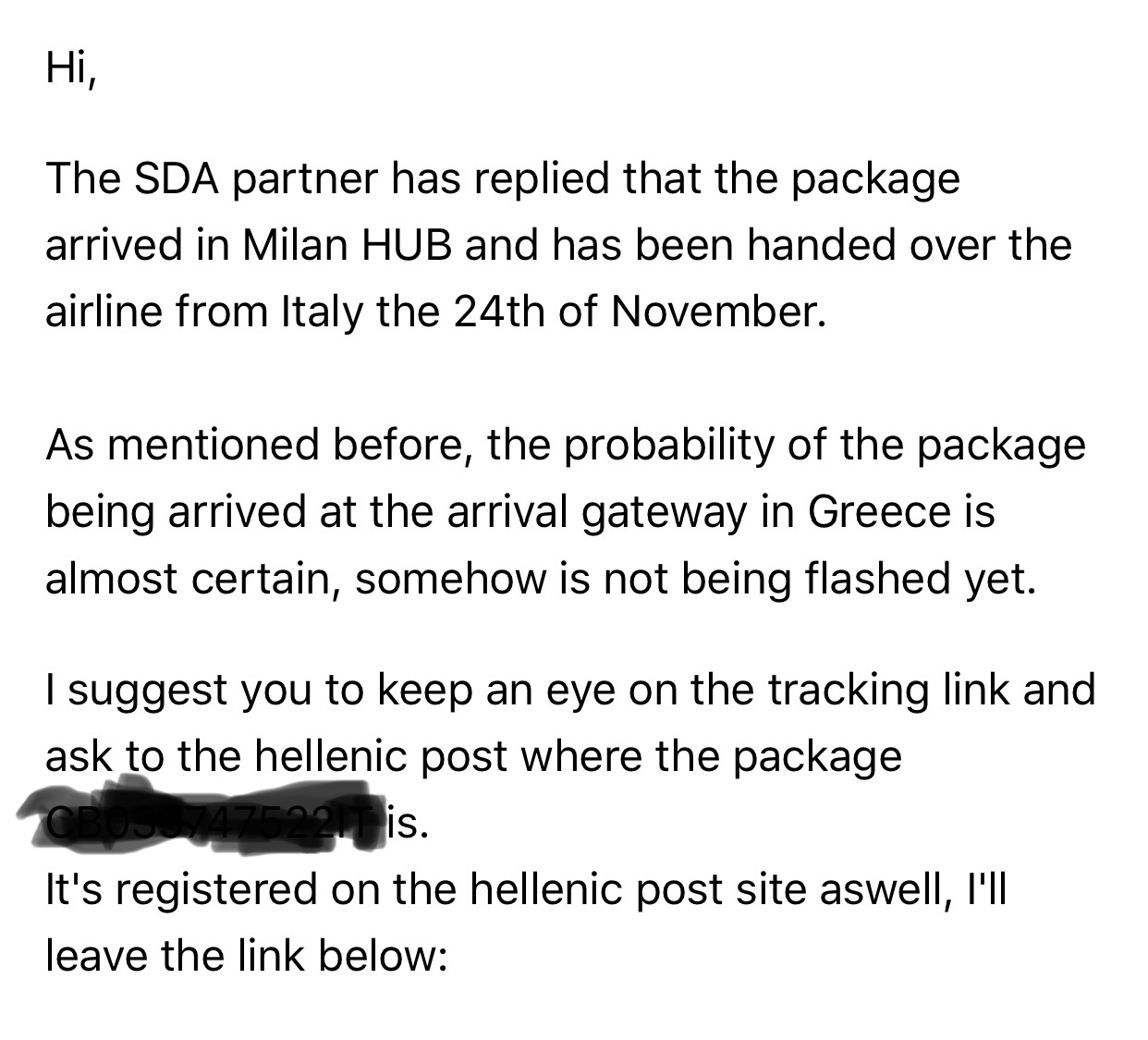Click the "Hi," greeting line
The height and width of the screenshot is (1040, 1148).
69,69
